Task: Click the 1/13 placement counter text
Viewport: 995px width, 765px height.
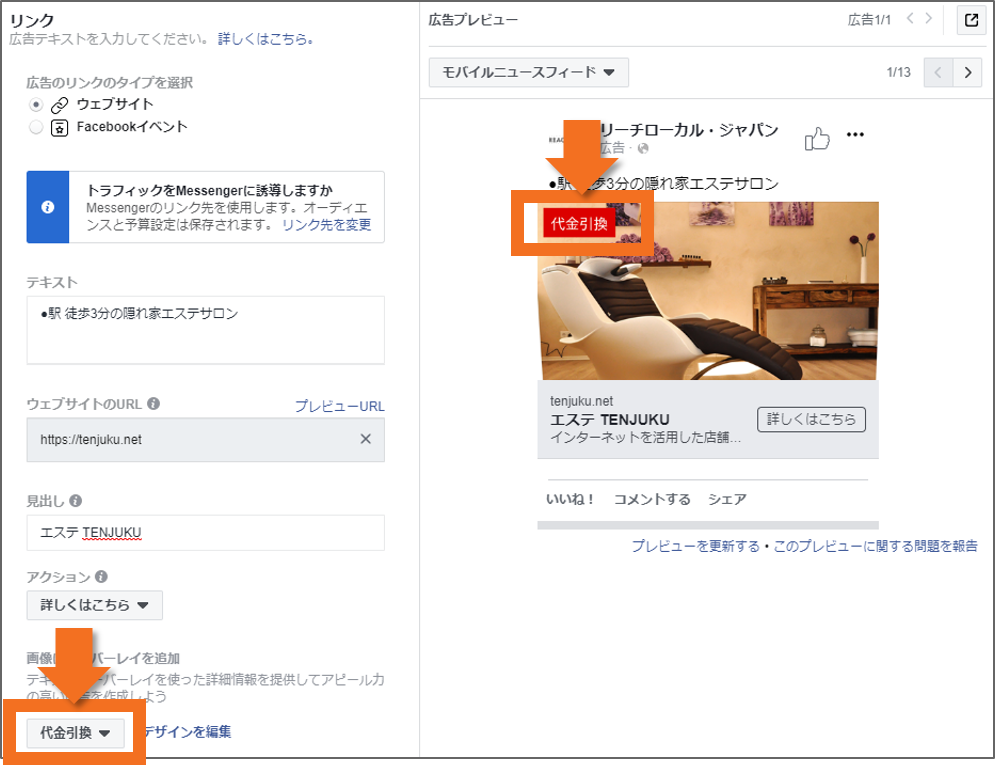Action: (x=899, y=72)
